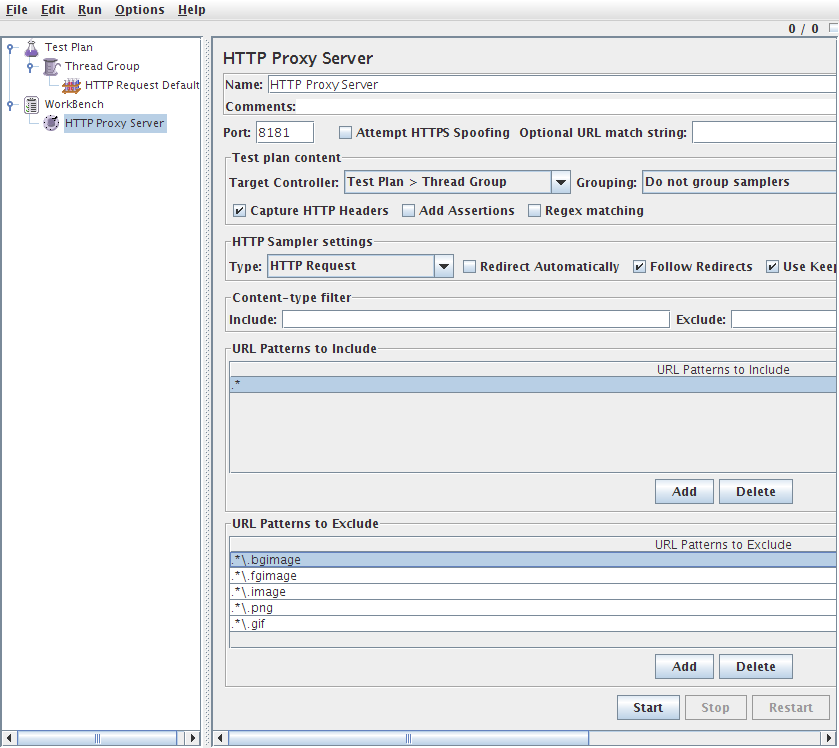Click Content-type Exclude field
Image resolution: width=839 pixels, height=748 pixels.
[x=784, y=319]
